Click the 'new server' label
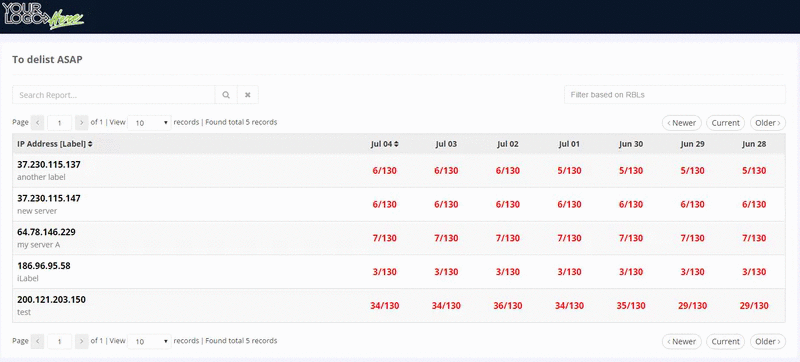 point(37,211)
